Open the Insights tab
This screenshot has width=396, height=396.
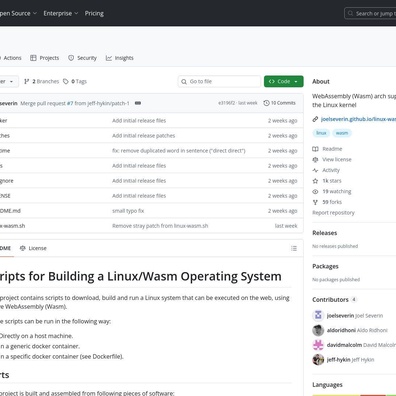click(x=120, y=58)
